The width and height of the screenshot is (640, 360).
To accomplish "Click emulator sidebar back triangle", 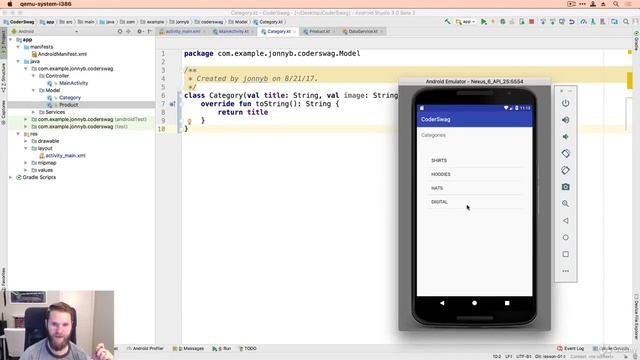I will pyautogui.click(x=565, y=220).
